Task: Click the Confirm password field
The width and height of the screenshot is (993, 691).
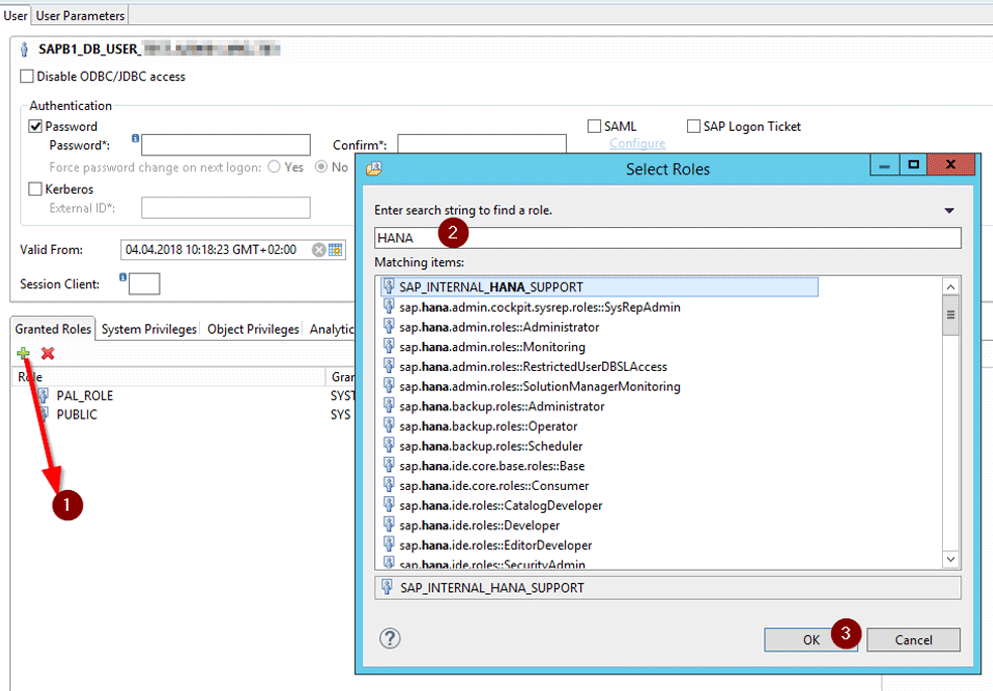Action: 482,144
